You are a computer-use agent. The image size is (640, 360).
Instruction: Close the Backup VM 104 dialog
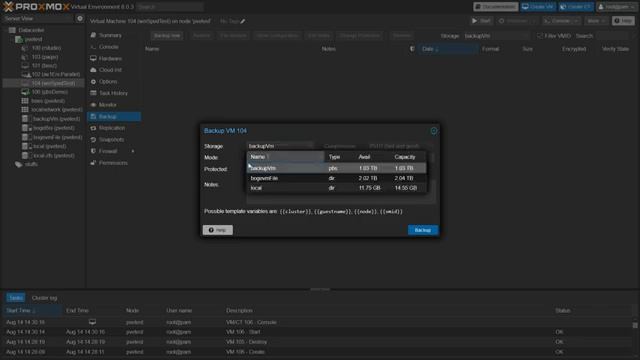pos(433,131)
